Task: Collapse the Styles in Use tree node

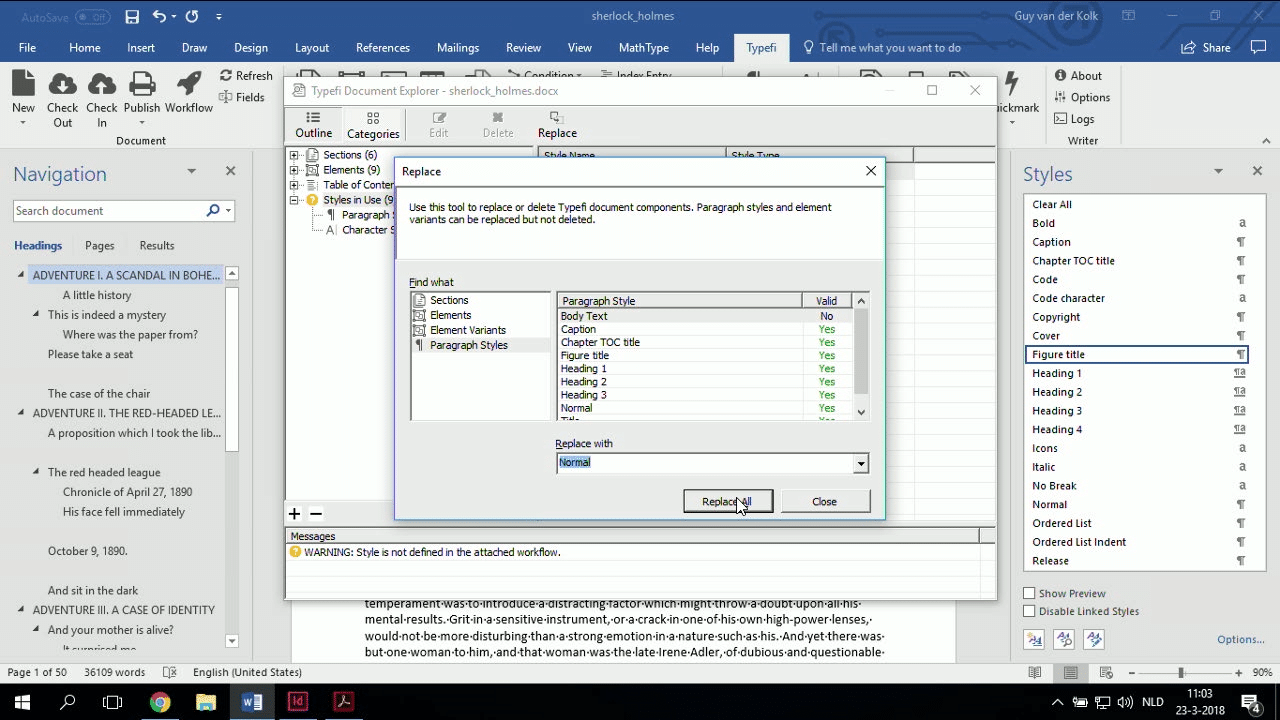Action: click(294, 200)
